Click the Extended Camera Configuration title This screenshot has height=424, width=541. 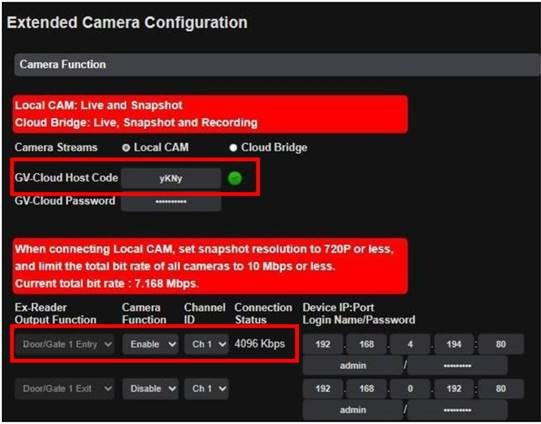(x=127, y=23)
